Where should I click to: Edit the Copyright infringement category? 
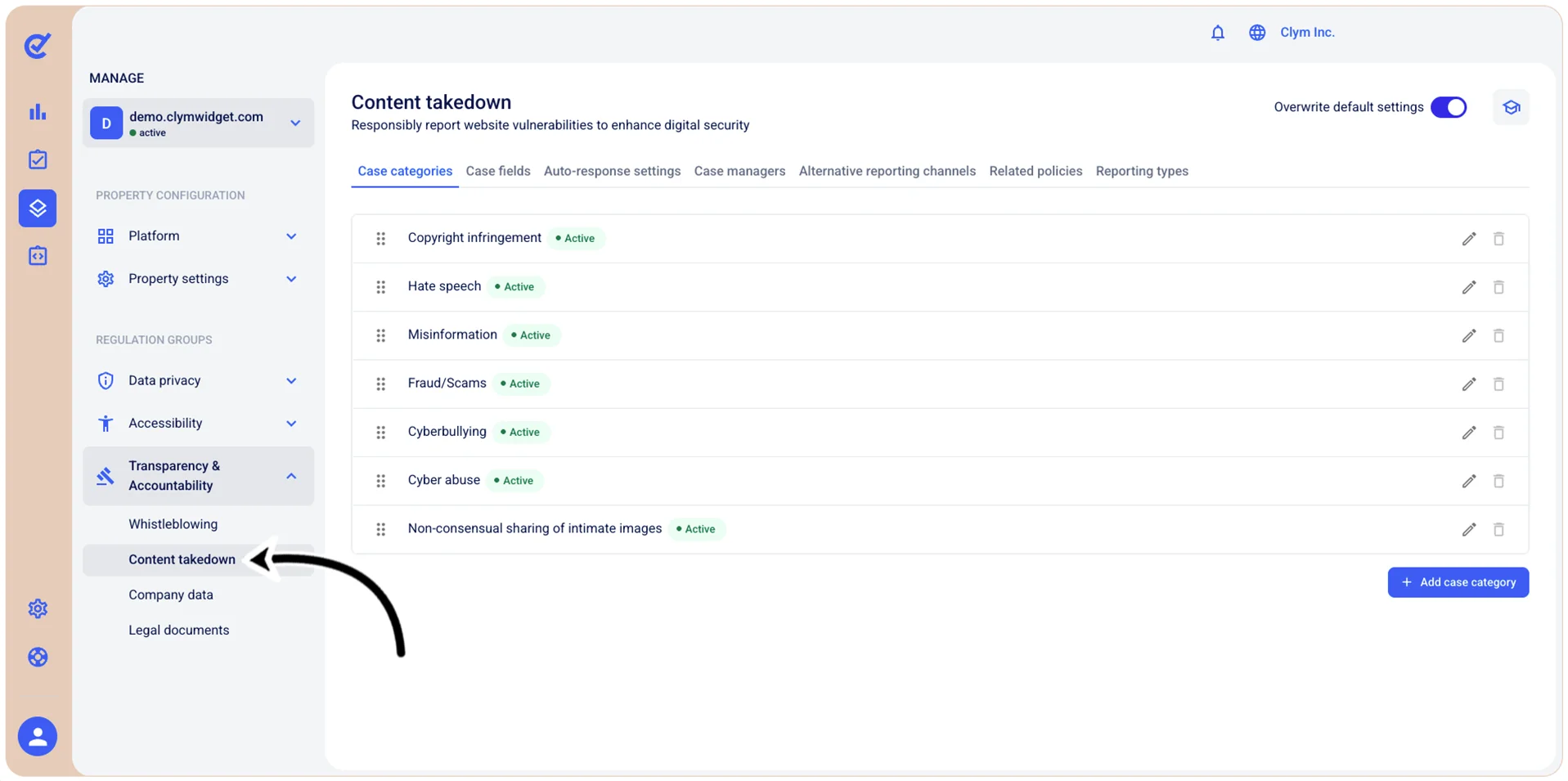point(1468,239)
